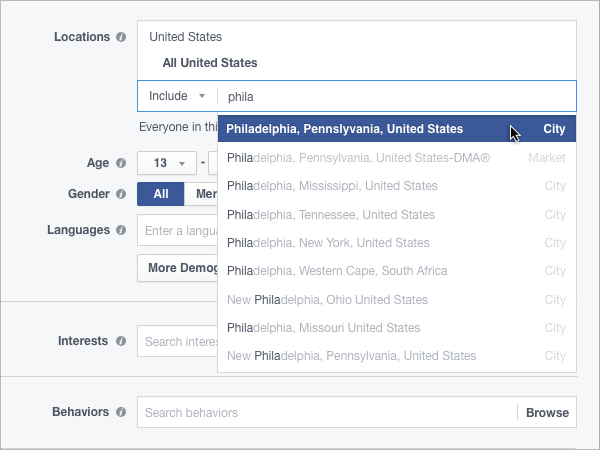Click the All United States item
This screenshot has height=450, width=600.
tap(210, 63)
